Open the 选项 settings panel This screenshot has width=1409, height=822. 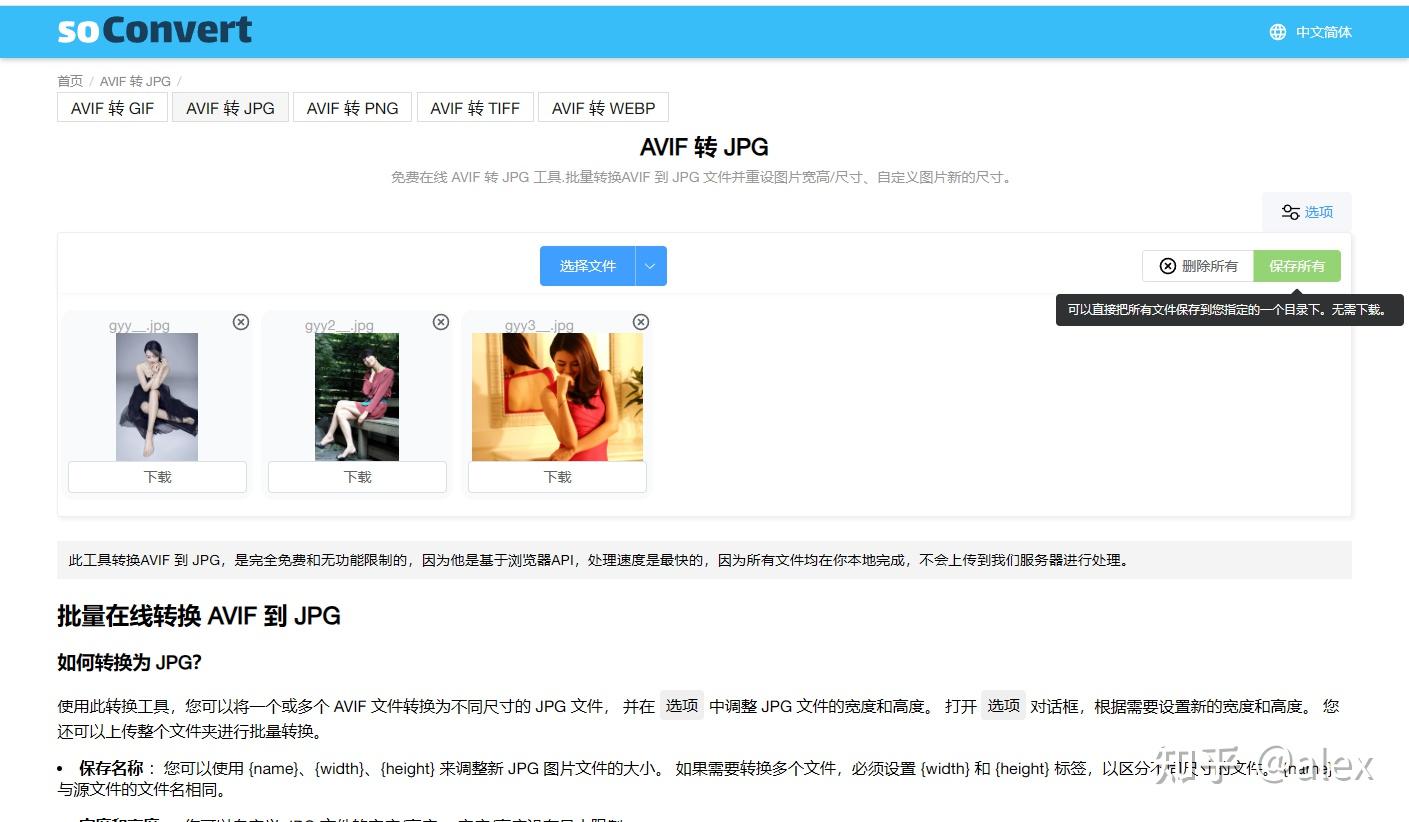(x=1306, y=211)
